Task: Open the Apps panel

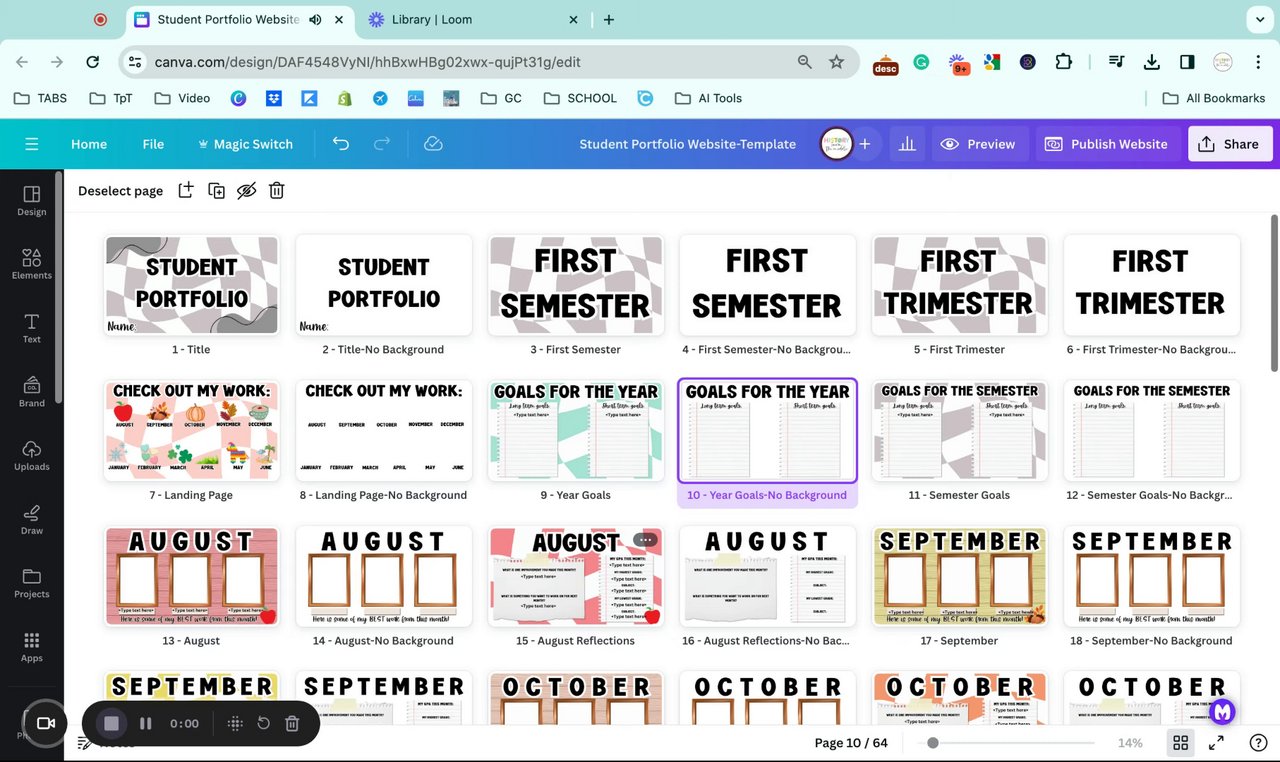Action: pos(32,647)
